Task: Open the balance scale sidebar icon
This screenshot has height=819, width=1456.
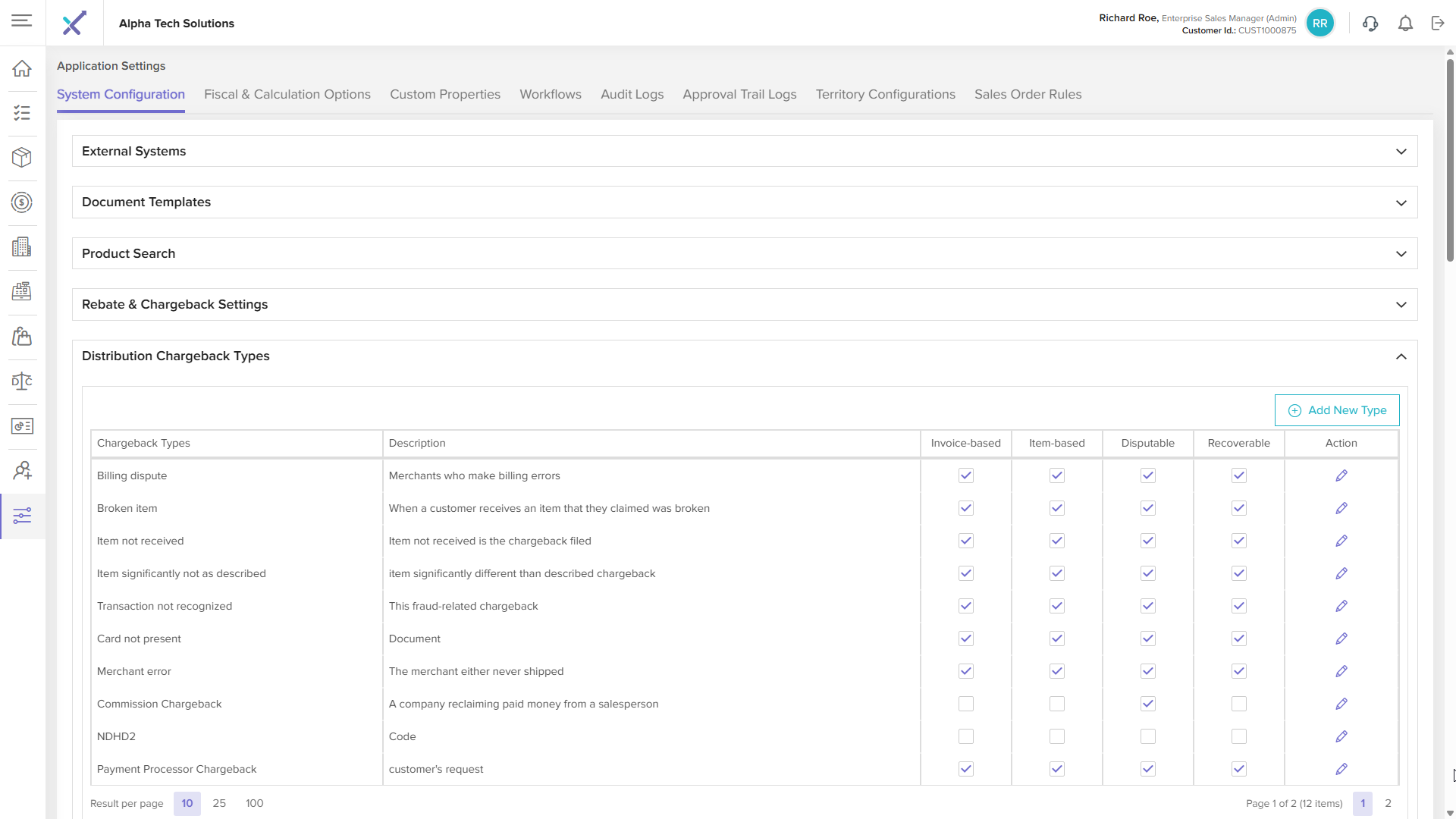Action: pos(22,381)
